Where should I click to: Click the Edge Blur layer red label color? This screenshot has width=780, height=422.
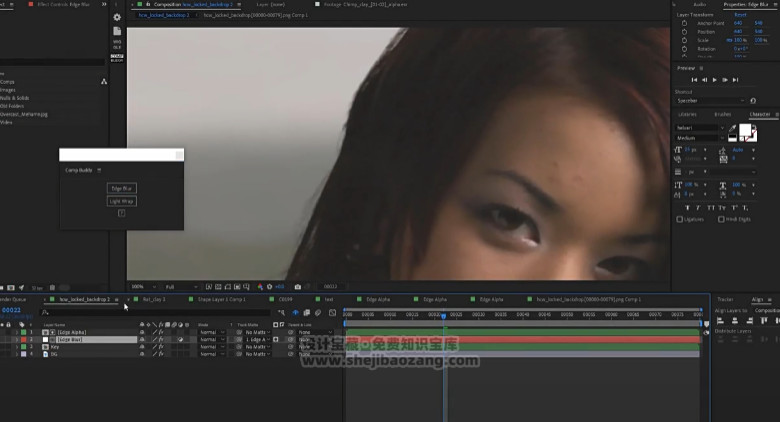click(x=23, y=339)
